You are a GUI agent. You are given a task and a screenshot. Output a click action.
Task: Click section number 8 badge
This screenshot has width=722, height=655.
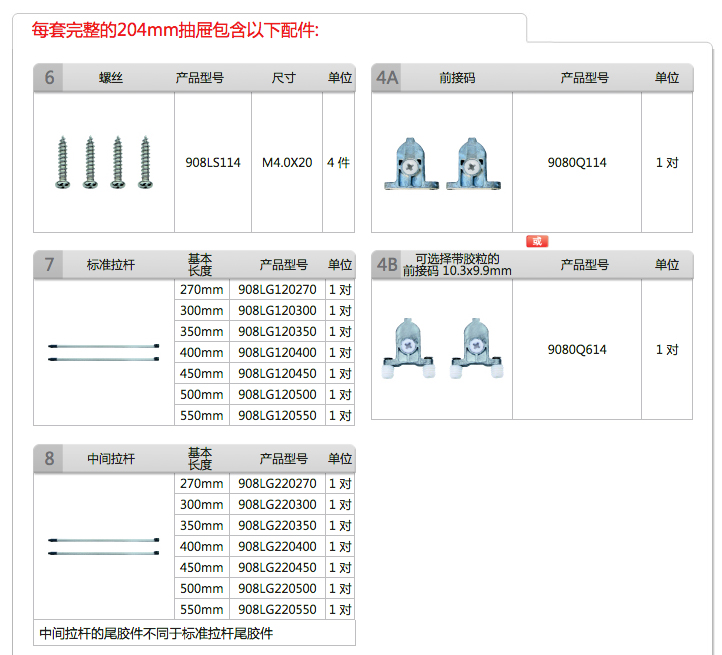49,459
